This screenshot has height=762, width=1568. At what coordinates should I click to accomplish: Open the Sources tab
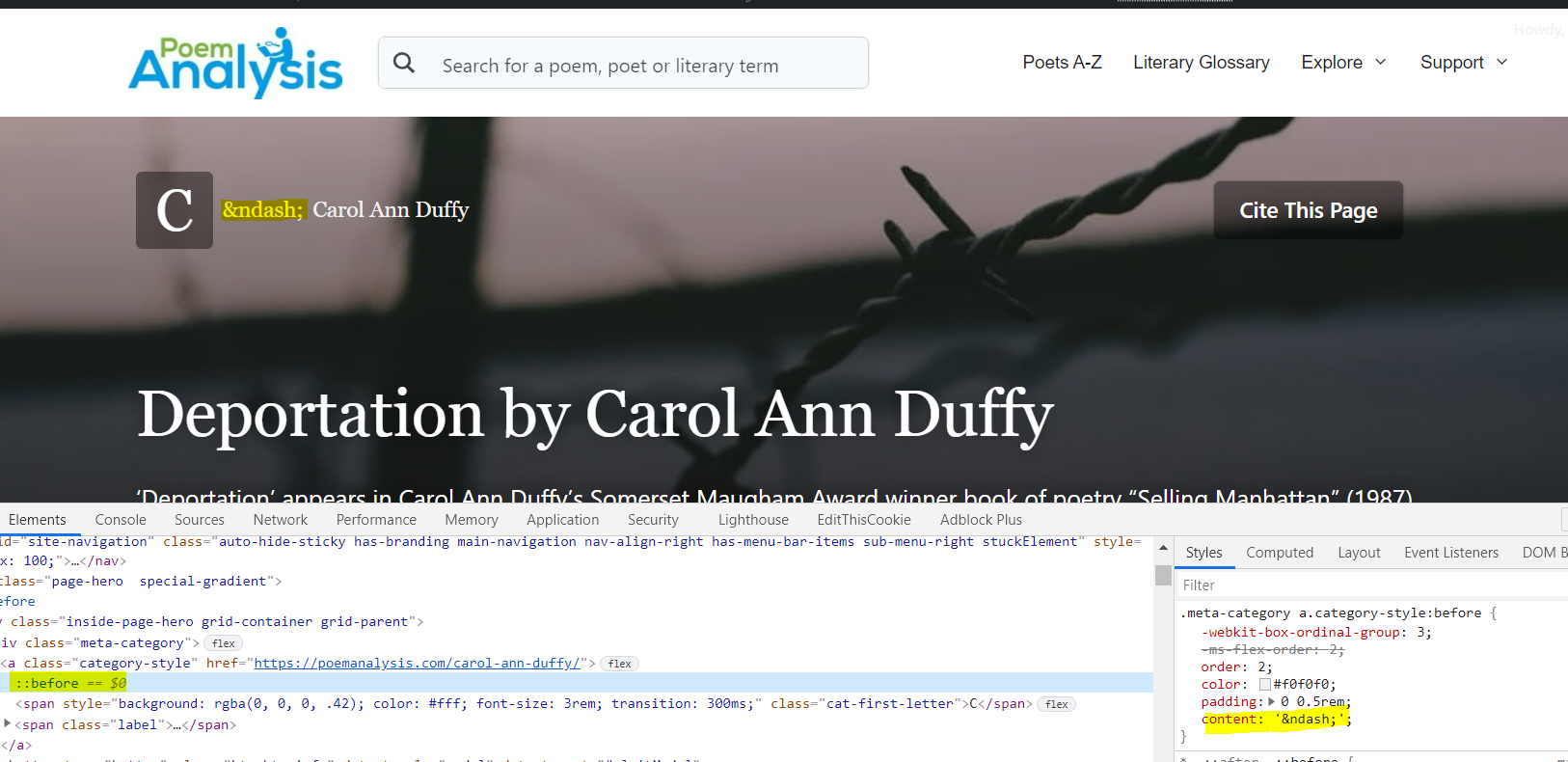coord(200,520)
